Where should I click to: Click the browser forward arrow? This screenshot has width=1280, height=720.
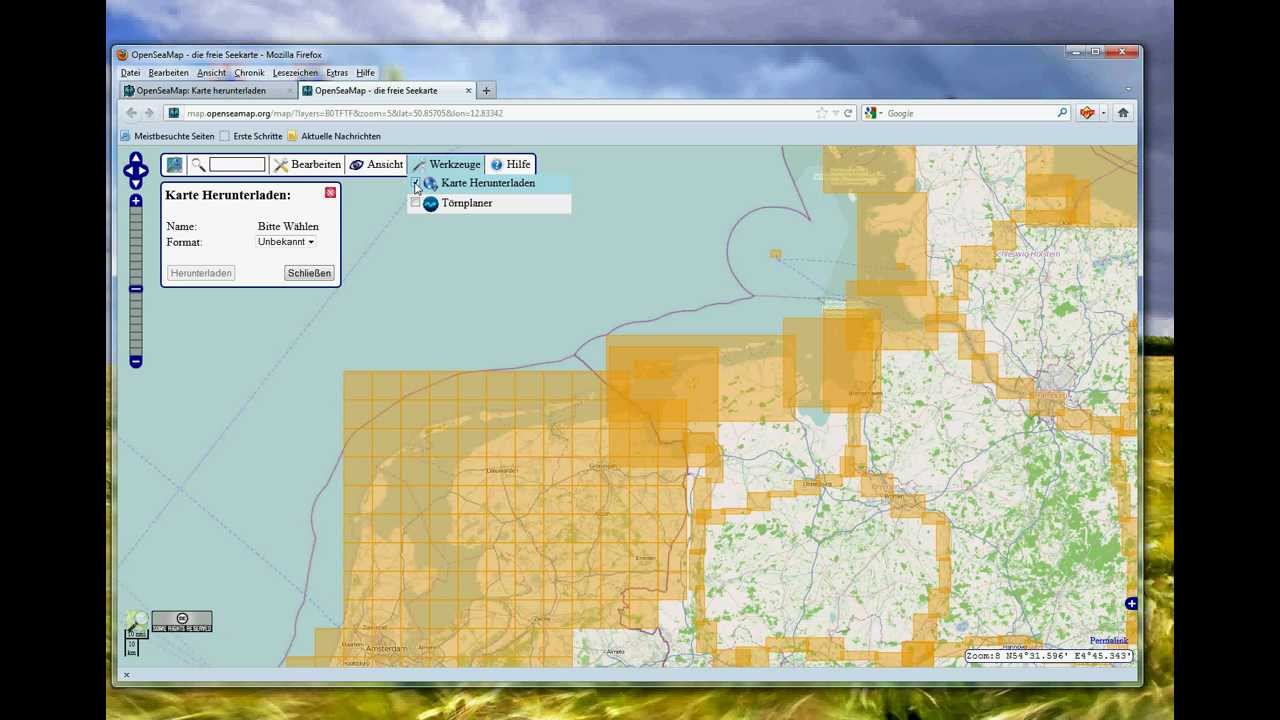(x=149, y=113)
